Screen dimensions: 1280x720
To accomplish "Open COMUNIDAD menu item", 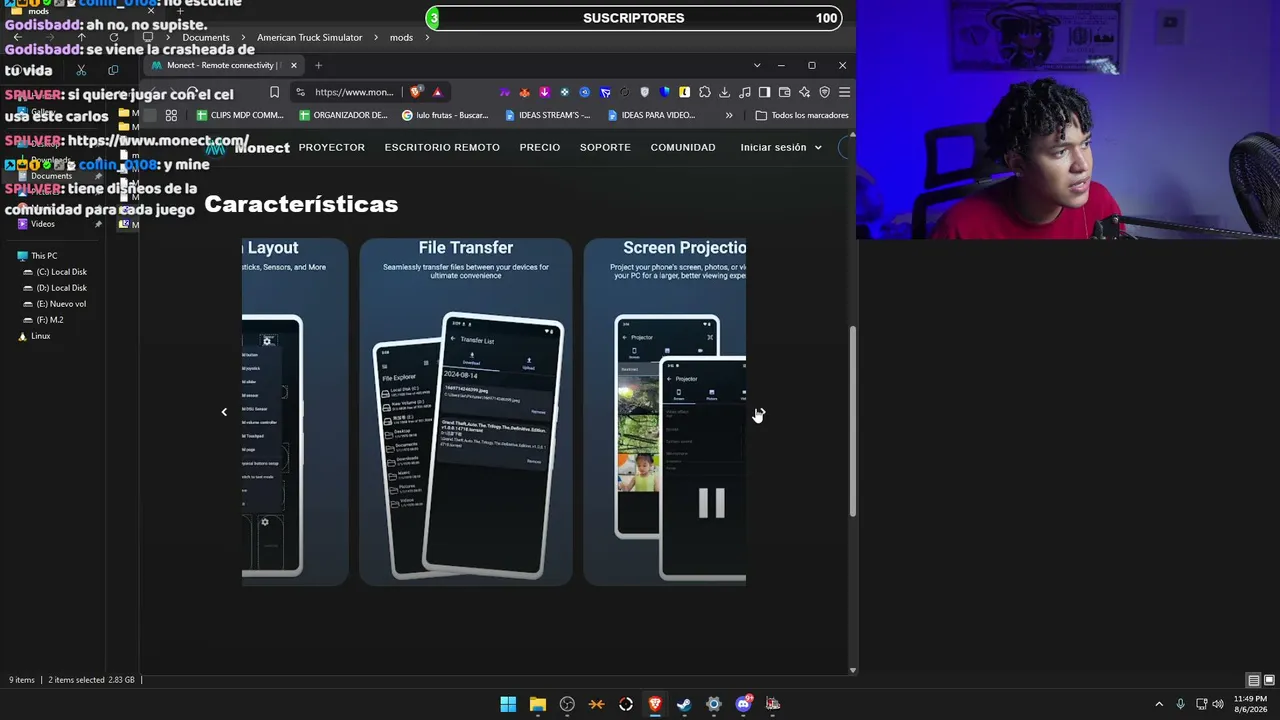I will point(683,147).
